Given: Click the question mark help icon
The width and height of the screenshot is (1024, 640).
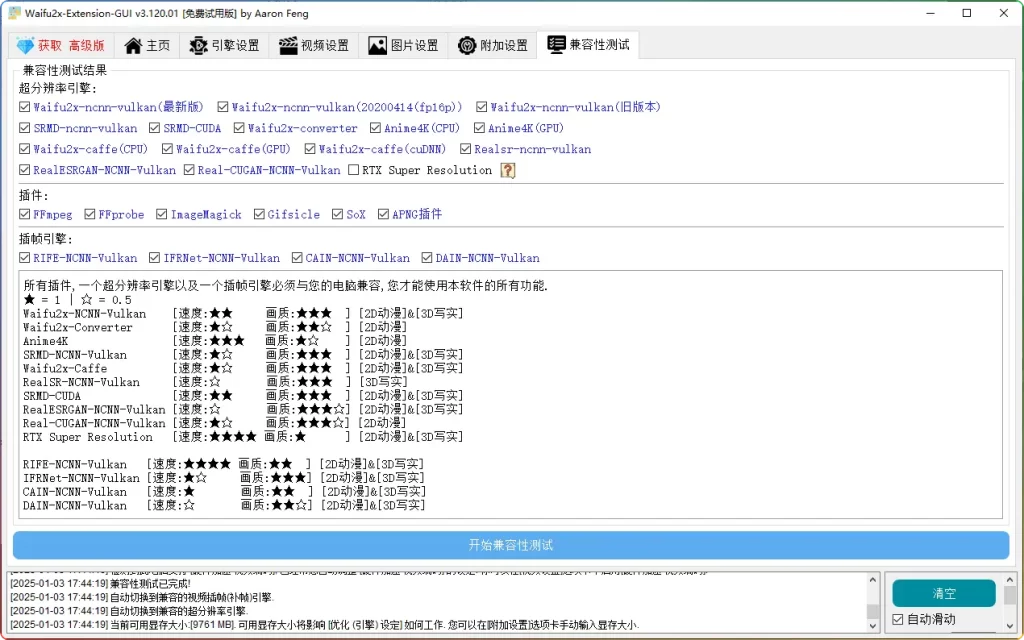Looking at the screenshot, I should 507,170.
